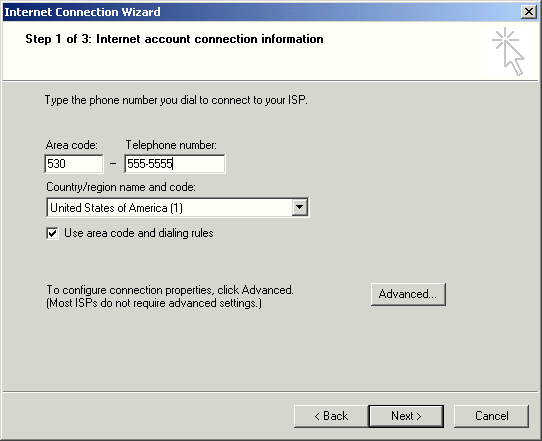Open the Advanced... connection settings
Screen dimensions: 542x441
coord(408,294)
